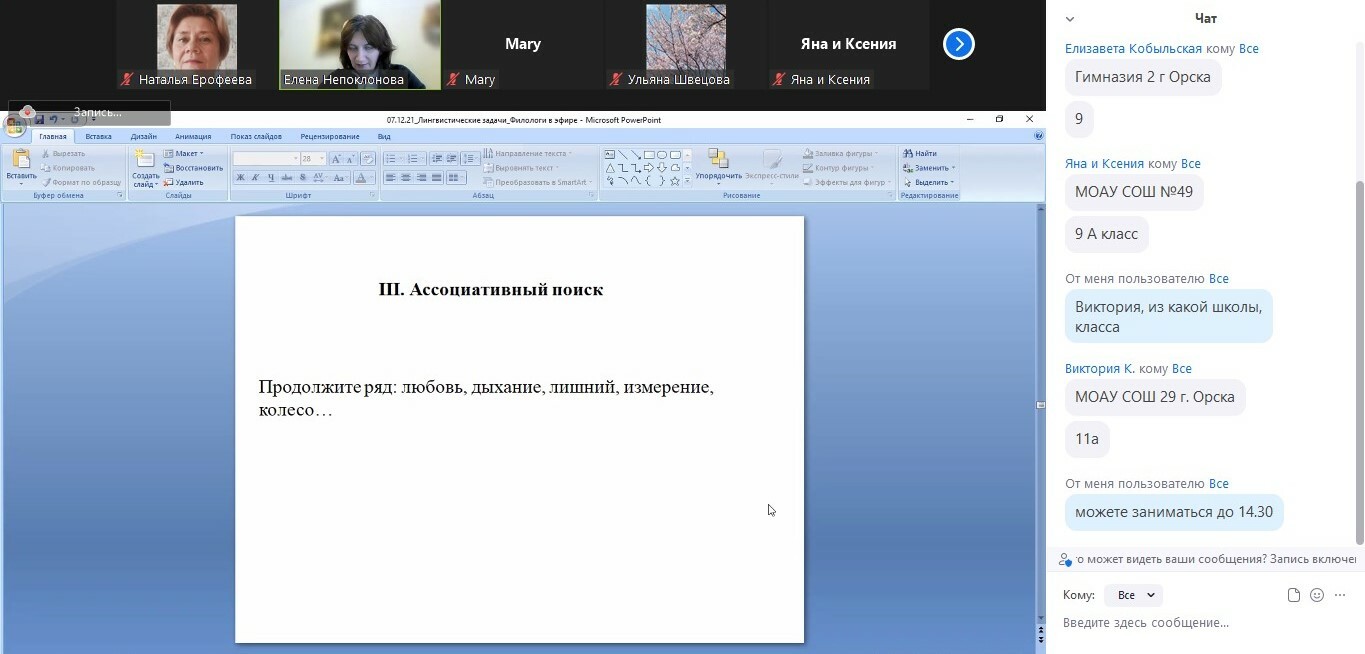Select the star shape in shapes gallery
The image size is (1365, 654).
click(675, 181)
